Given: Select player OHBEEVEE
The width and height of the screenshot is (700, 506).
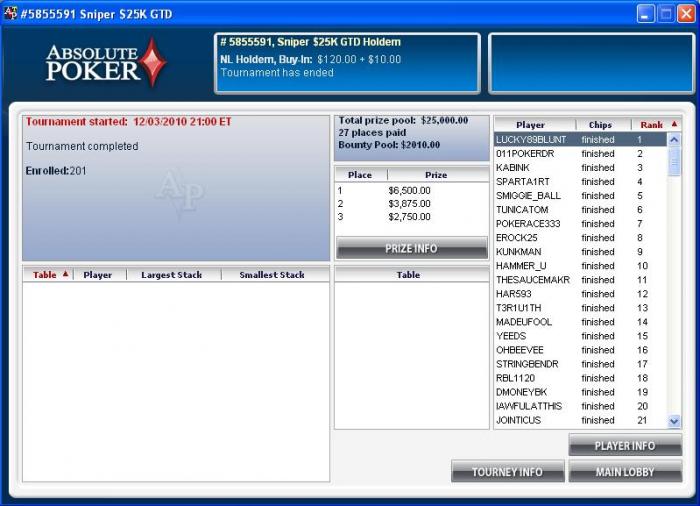Looking at the screenshot, I should 580,350.
